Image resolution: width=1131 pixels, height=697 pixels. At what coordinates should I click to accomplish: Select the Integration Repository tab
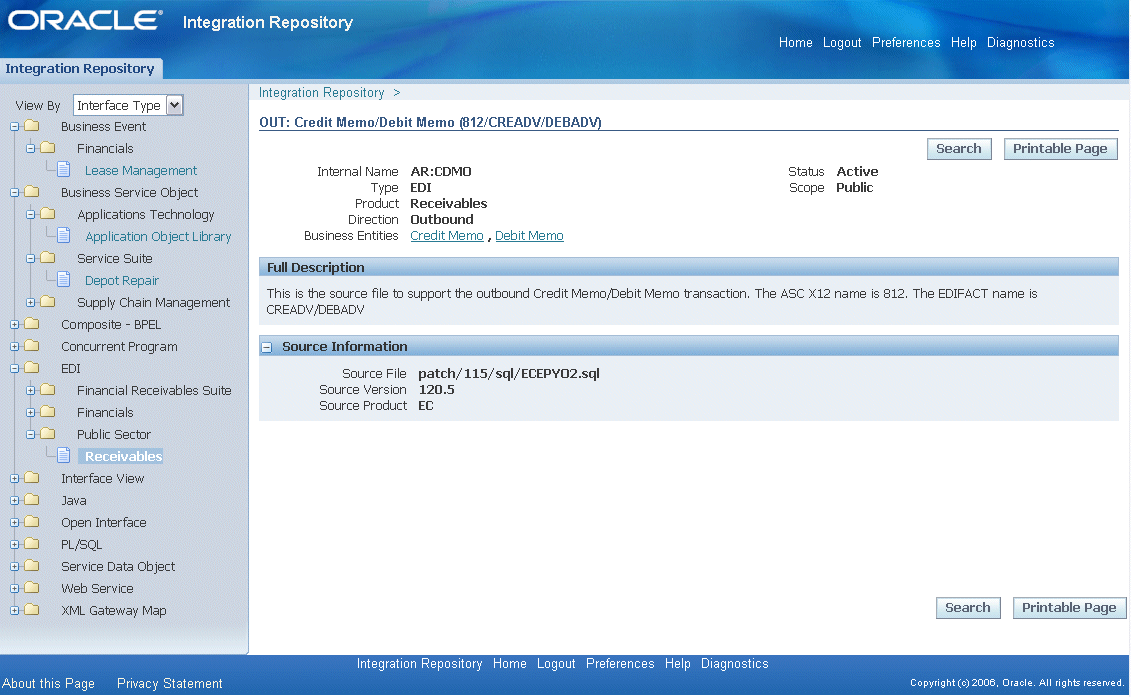[80, 69]
